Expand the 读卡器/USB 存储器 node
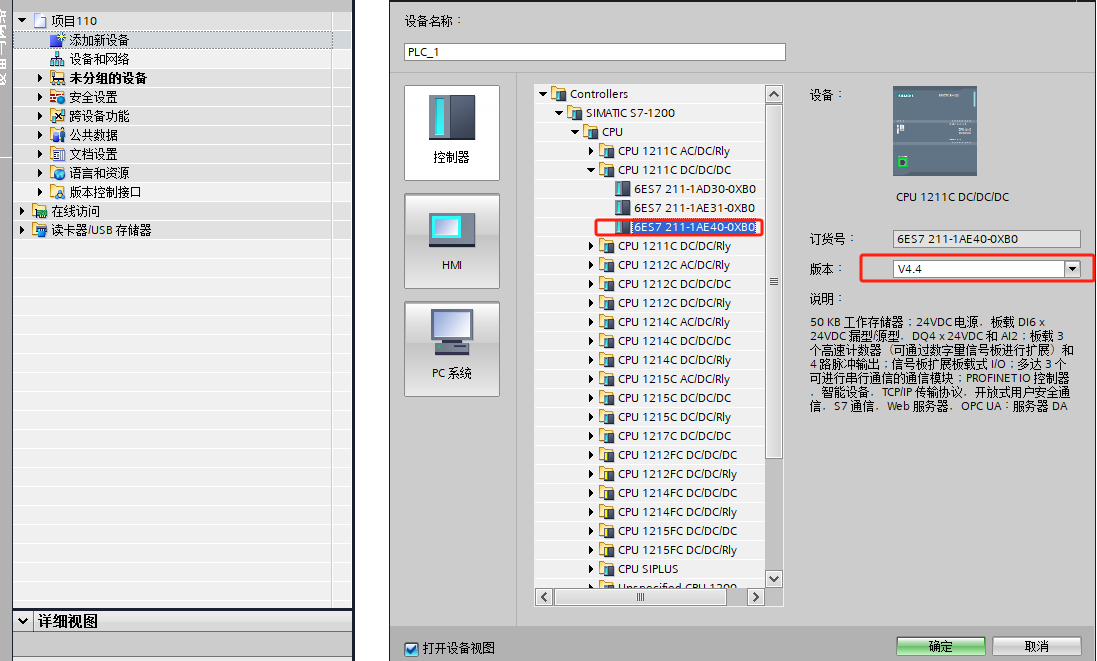Screen dimensions: 1097x661 pyautogui.click(x=22, y=229)
